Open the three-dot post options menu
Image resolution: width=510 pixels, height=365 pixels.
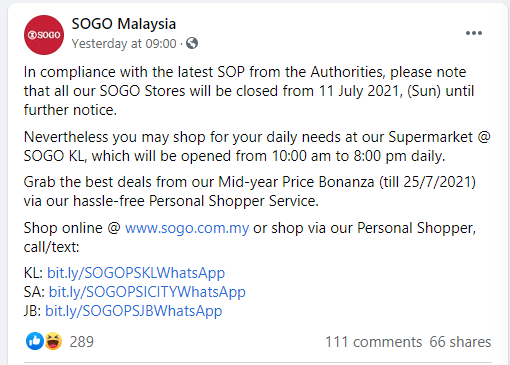pos(474,33)
